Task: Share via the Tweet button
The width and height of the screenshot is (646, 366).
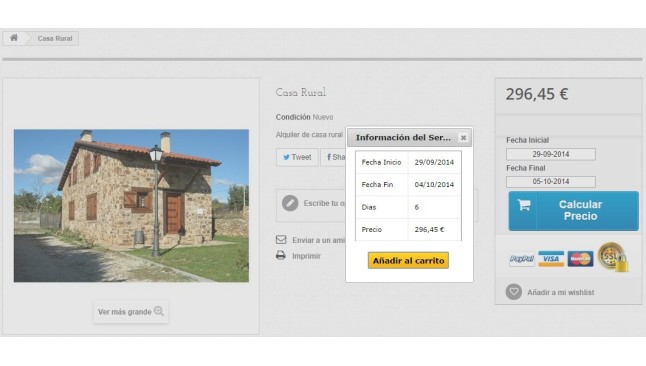Action: 297,157
